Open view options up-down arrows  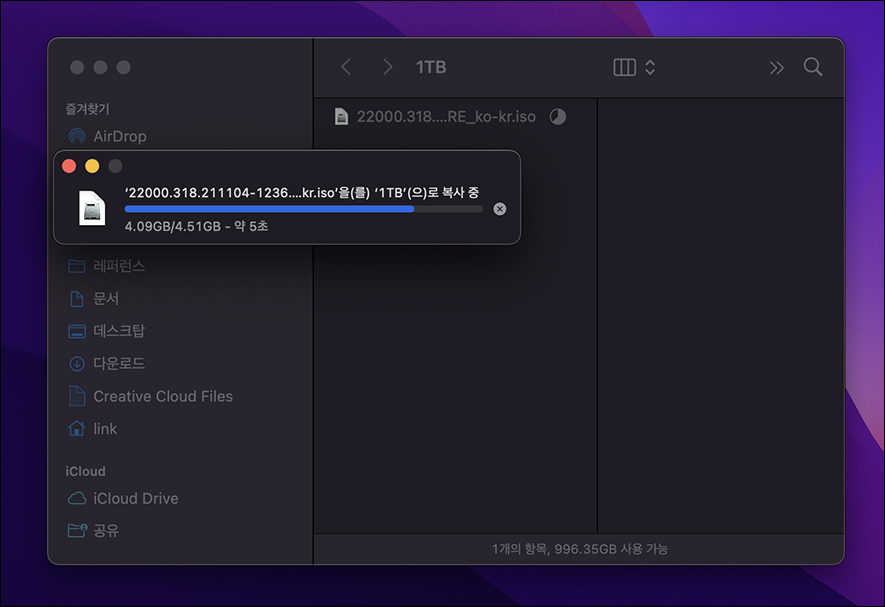pos(650,67)
